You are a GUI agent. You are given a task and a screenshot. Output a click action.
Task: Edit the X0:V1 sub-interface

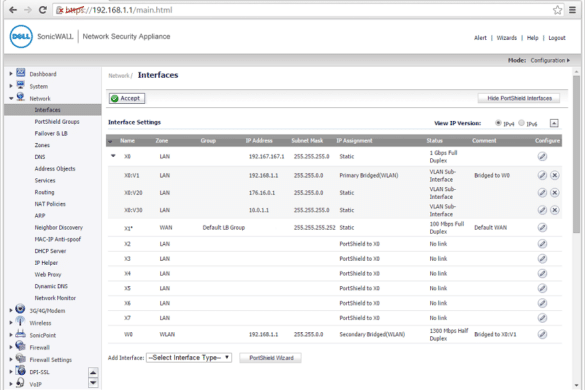click(542, 175)
